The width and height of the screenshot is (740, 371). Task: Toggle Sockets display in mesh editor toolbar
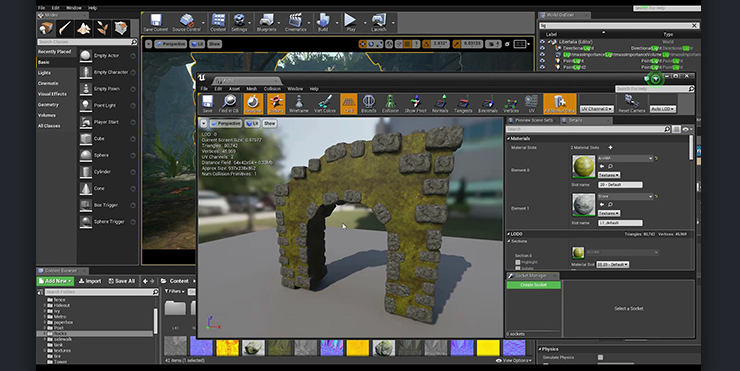(276, 104)
